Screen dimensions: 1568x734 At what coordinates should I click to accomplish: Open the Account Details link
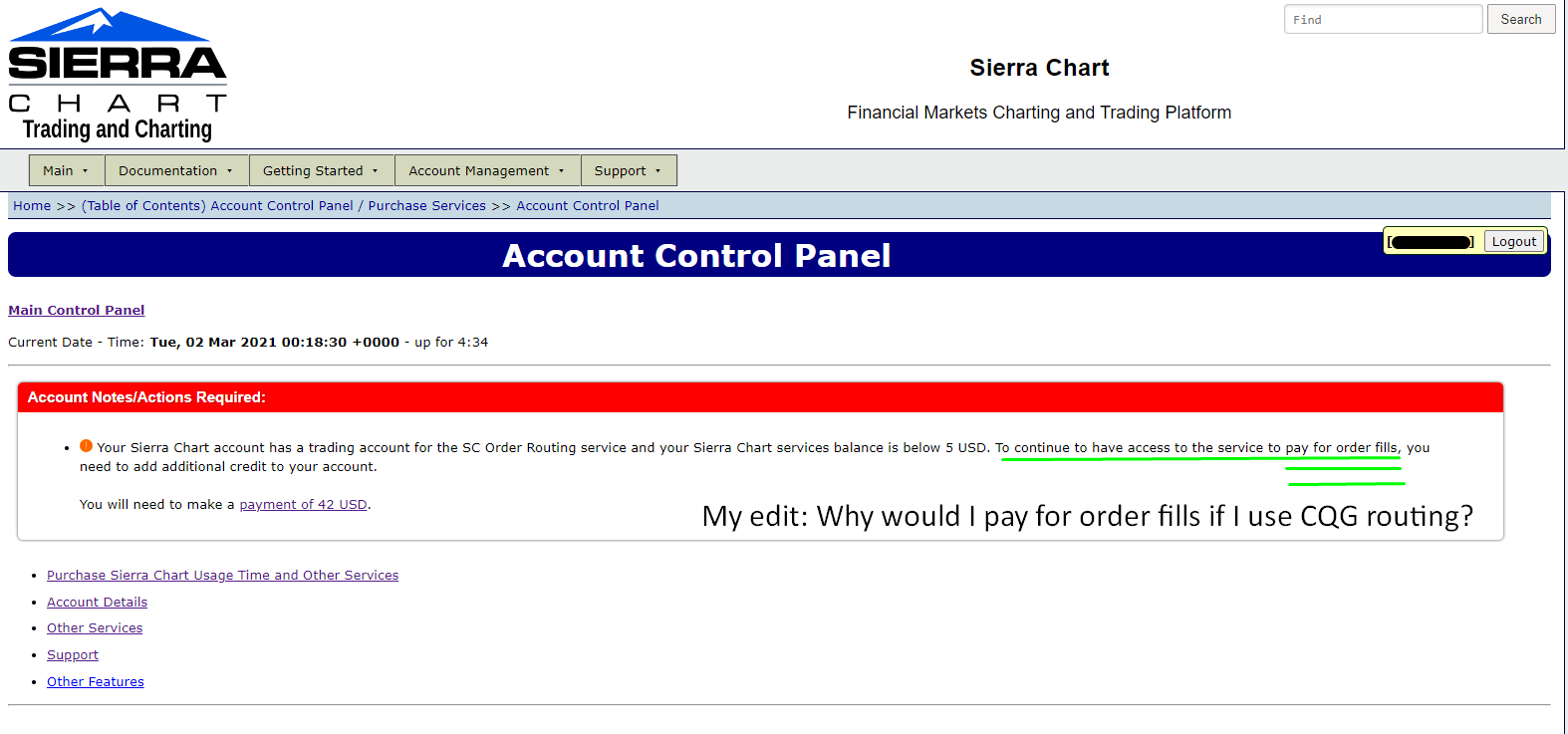(x=97, y=602)
